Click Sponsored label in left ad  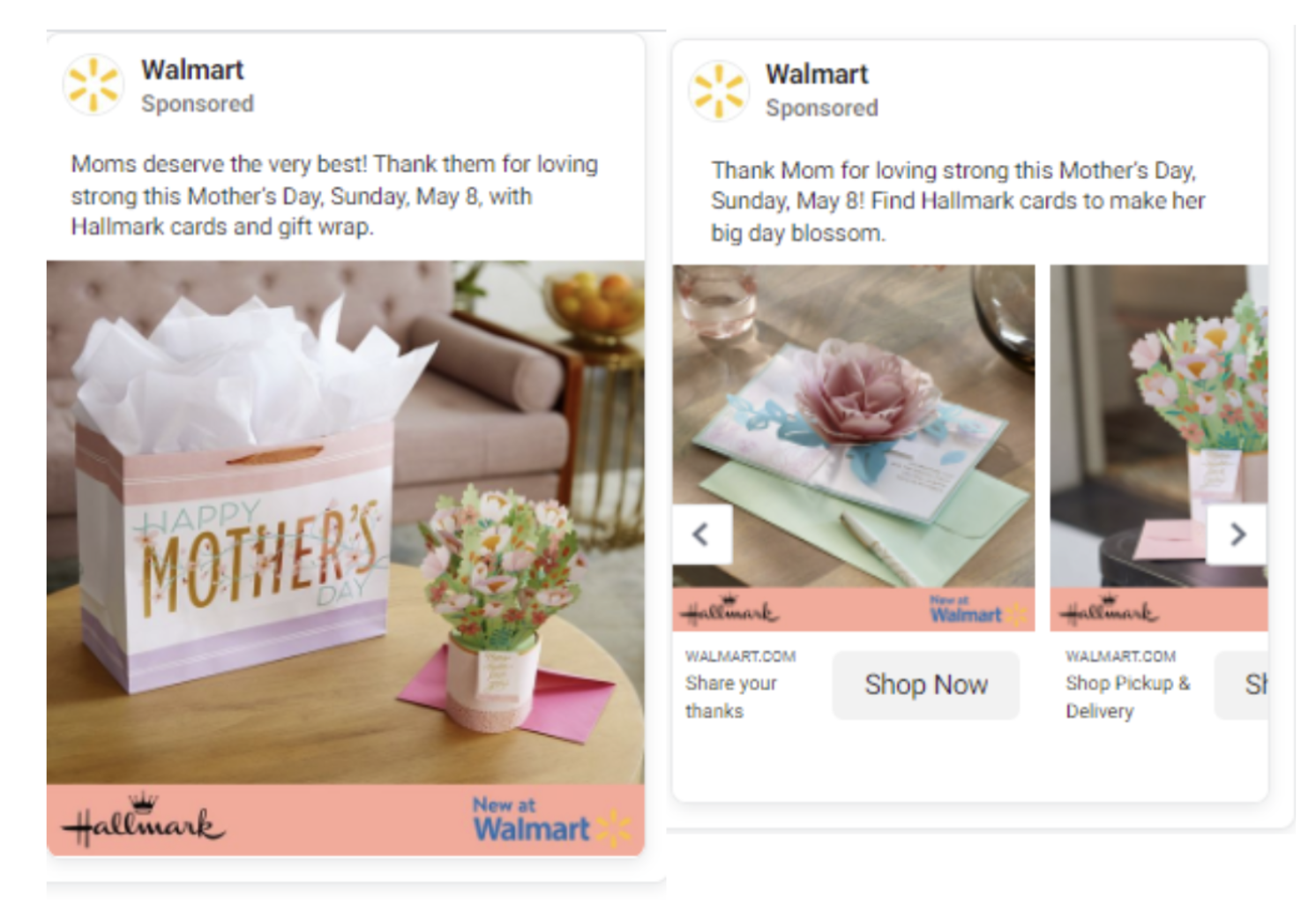point(198,104)
